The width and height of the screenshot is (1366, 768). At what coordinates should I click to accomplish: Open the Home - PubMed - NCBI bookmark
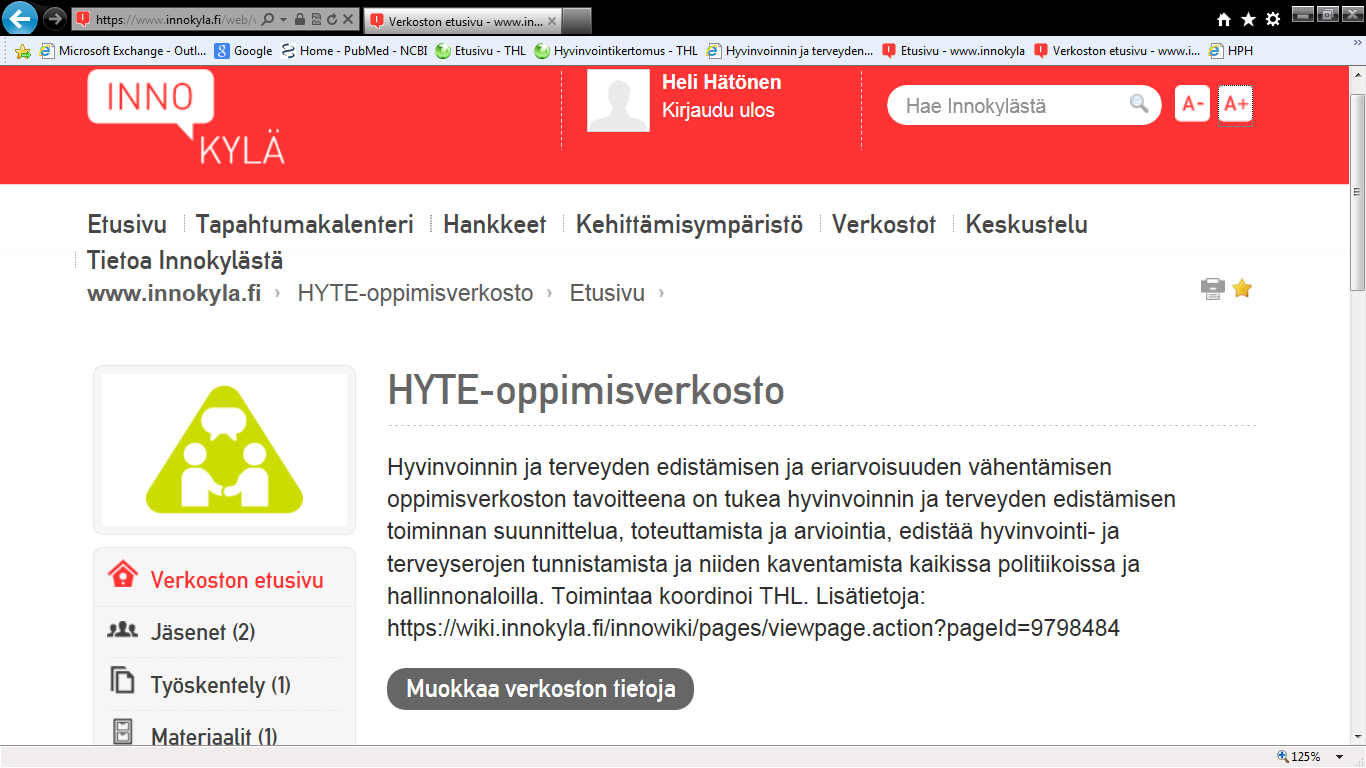pyautogui.click(x=354, y=51)
